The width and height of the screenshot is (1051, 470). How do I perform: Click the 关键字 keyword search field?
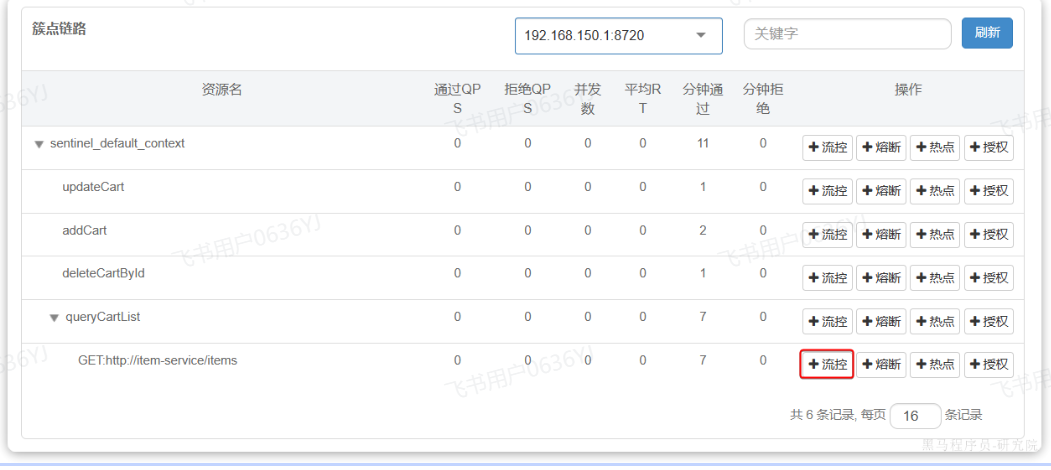[847, 34]
